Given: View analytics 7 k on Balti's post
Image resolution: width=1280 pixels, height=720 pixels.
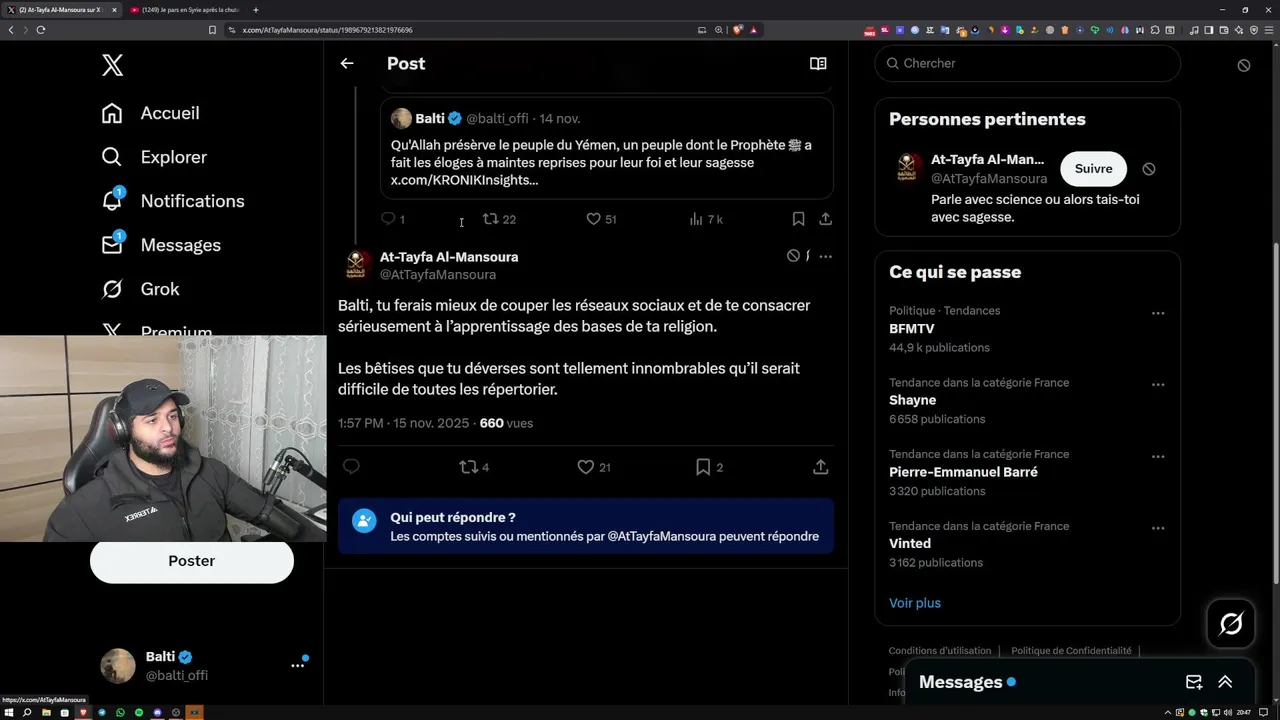Looking at the screenshot, I should click(x=705, y=219).
